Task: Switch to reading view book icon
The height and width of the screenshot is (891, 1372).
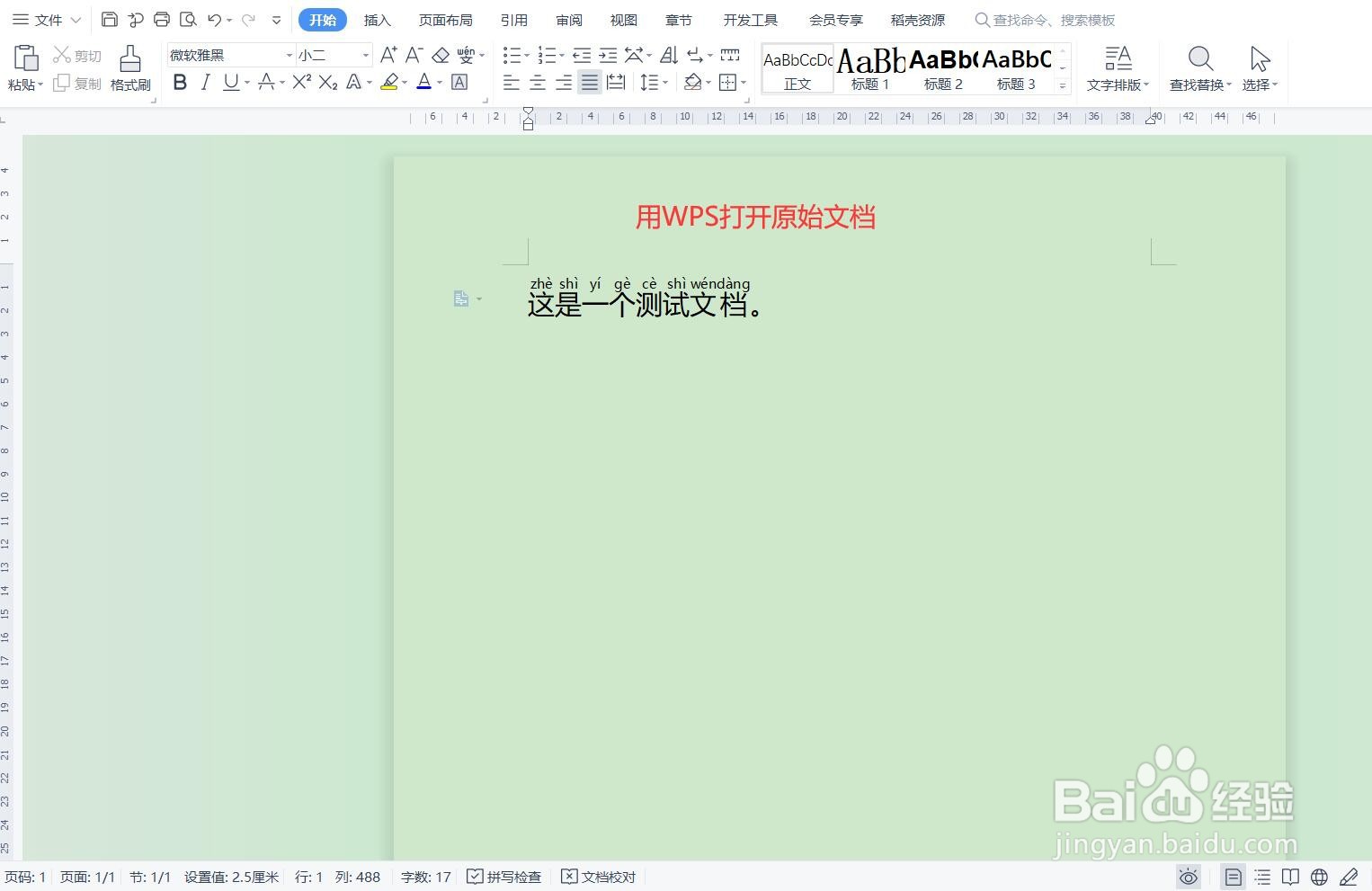Action: 1290,877
